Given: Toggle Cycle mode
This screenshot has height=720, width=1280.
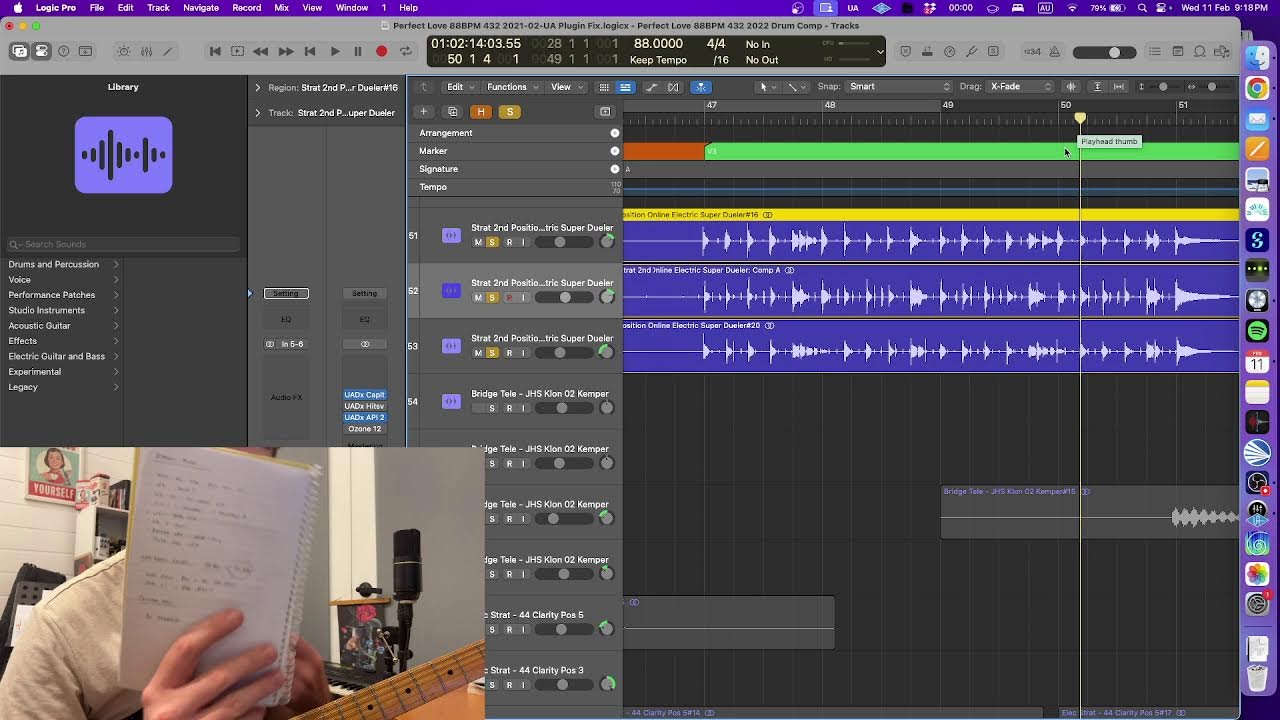Looking at the screenshot, I should click(x=405, y=51).
